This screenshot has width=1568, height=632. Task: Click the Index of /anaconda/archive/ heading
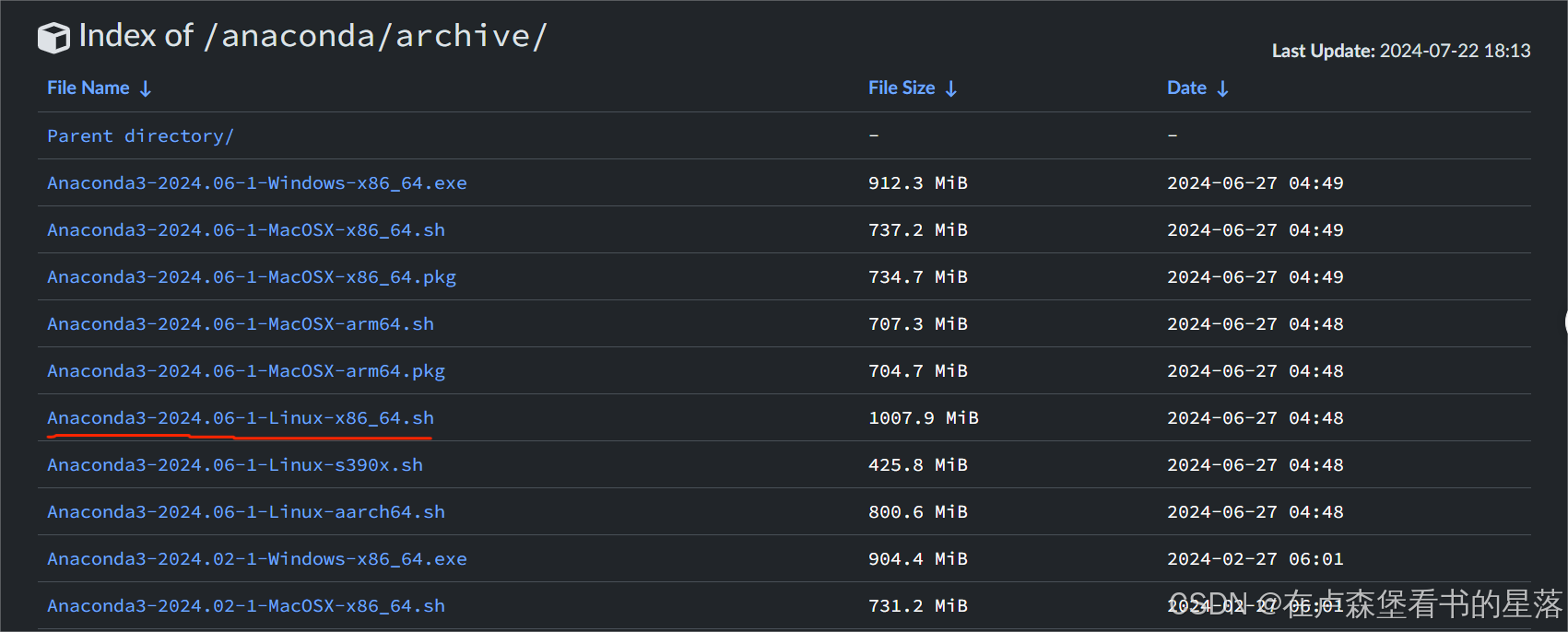[x=312, y=36]
